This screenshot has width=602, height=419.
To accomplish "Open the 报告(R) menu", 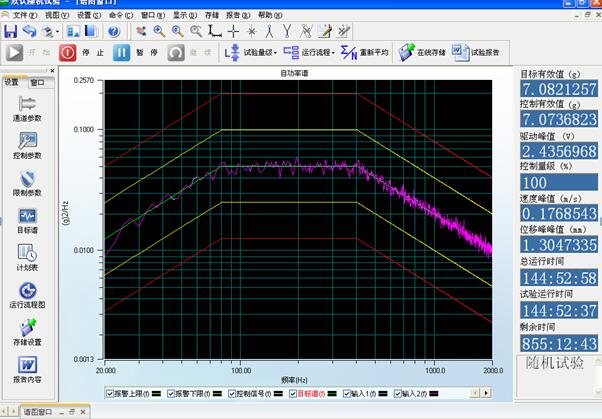I will (238, 15).
